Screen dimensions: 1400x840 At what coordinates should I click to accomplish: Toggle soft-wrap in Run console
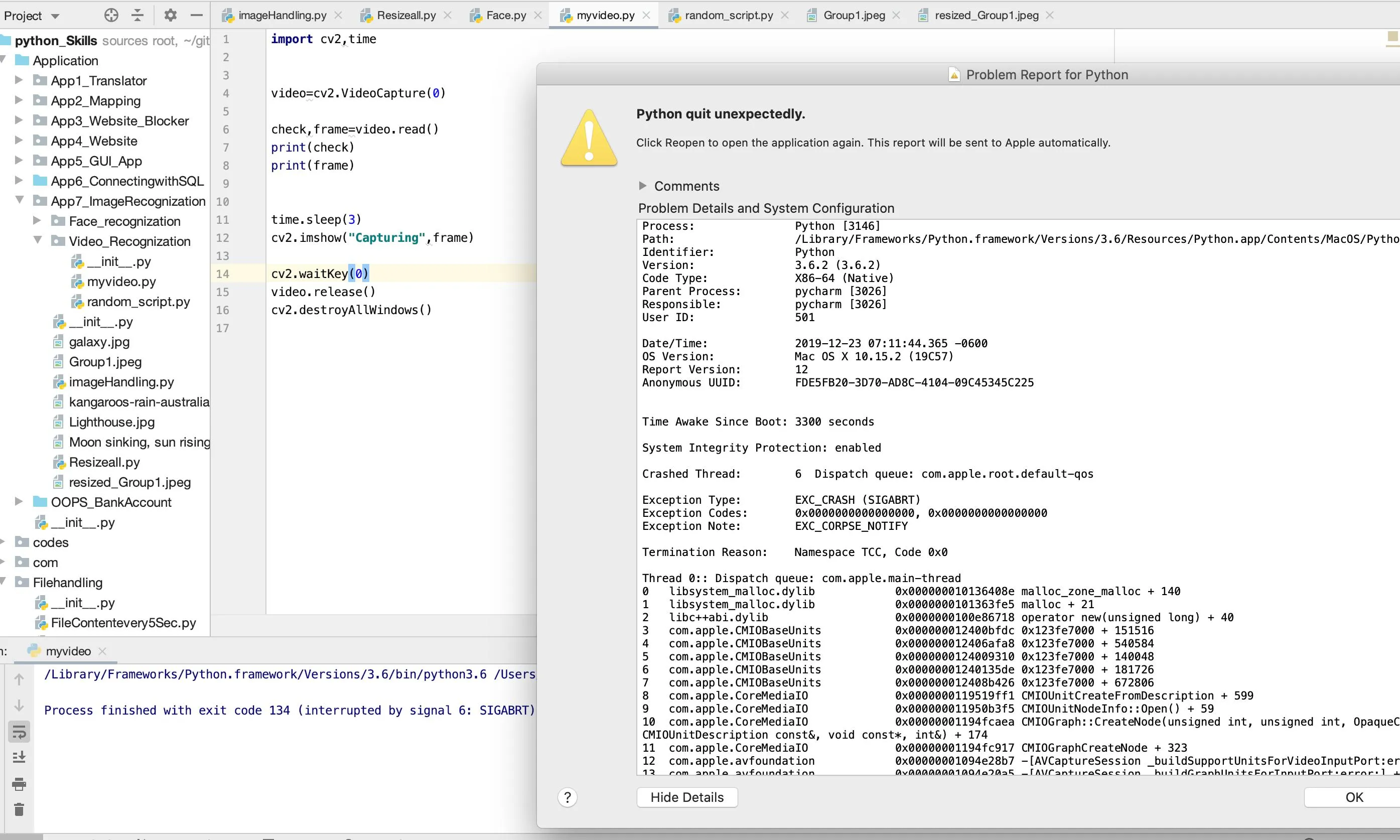tap(19, 732)
